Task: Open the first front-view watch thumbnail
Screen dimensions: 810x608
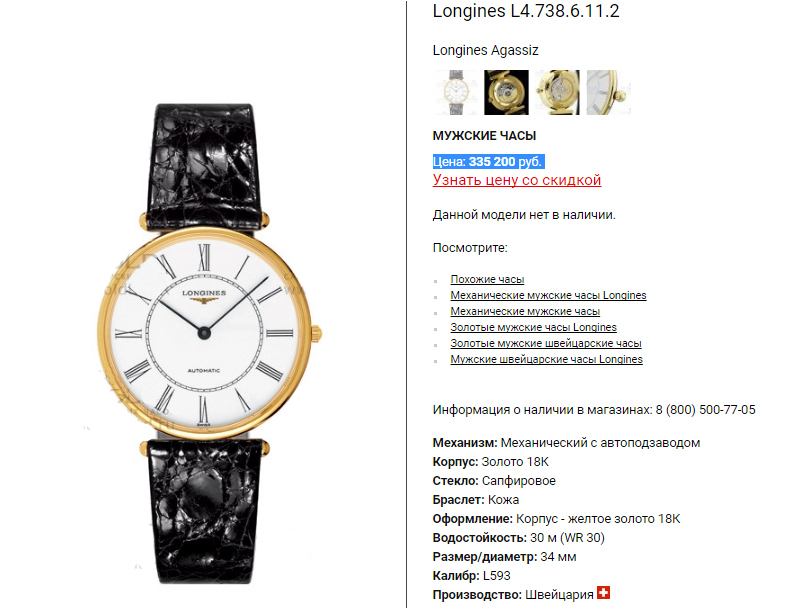Action: click(455, 92)
